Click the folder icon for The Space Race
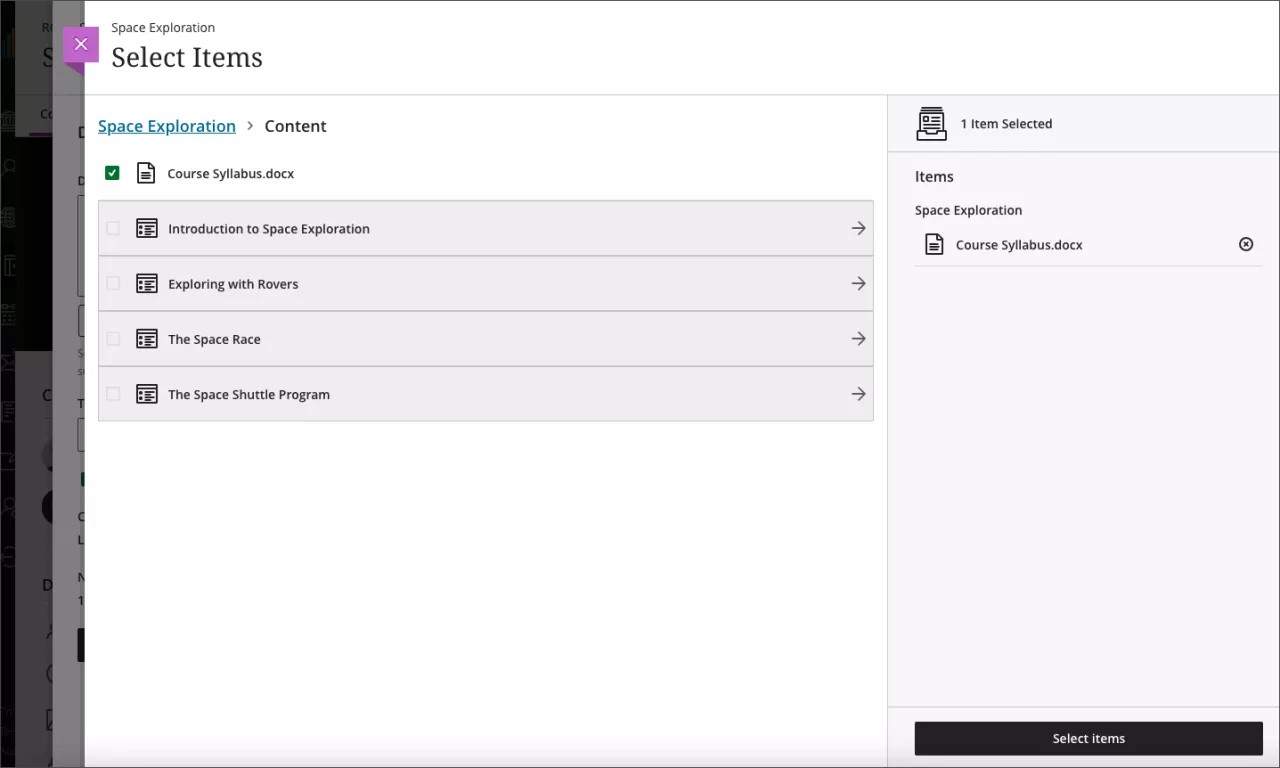The image size is (1280, 768). (147, 338)
